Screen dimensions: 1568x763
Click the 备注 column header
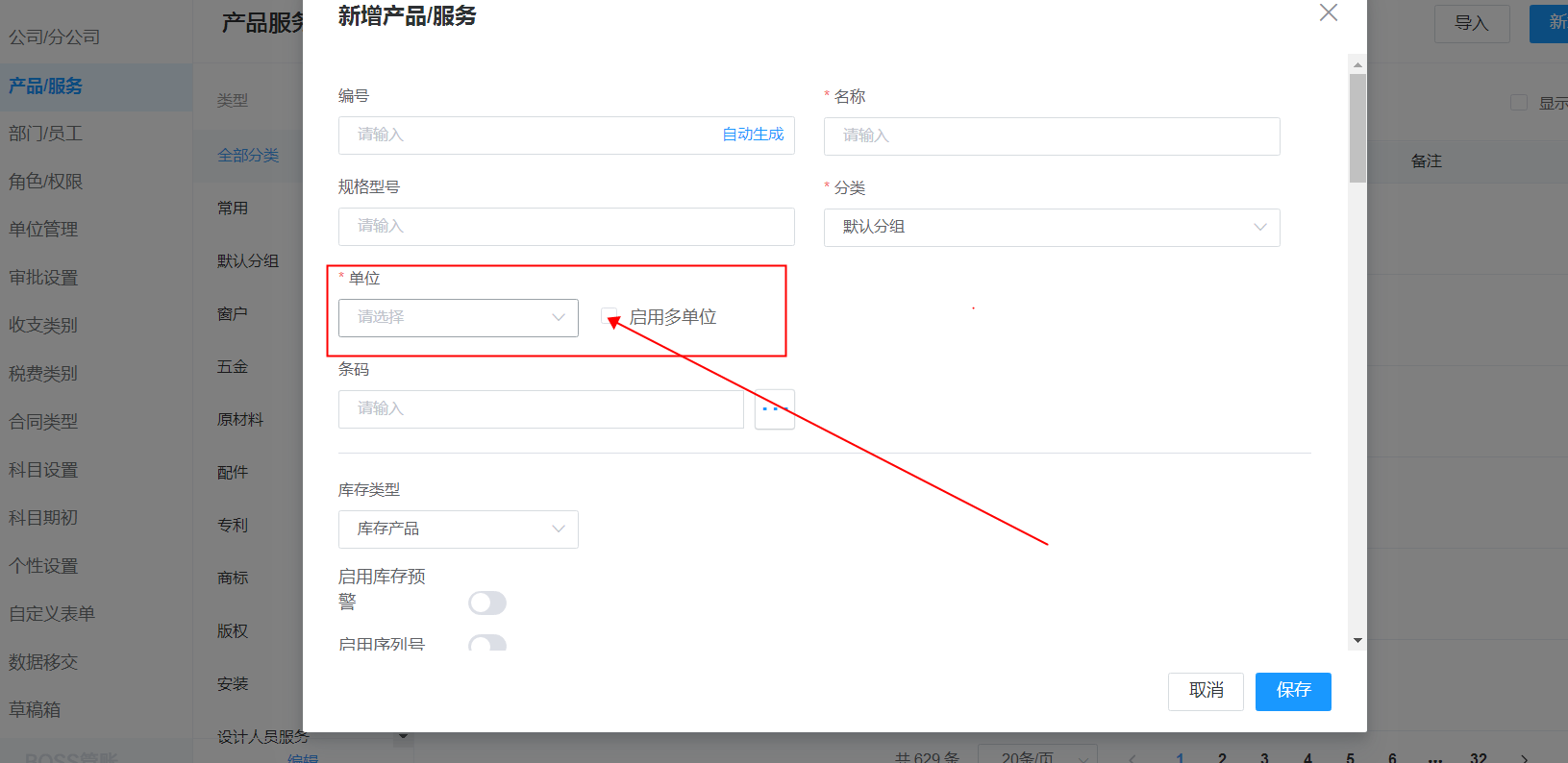click(1427, 161)
